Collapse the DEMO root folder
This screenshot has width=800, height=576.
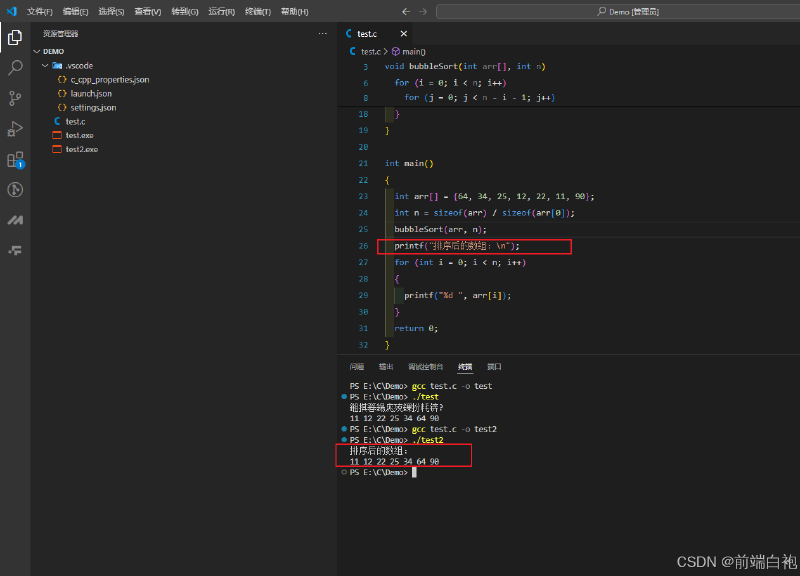coord(37,52)
